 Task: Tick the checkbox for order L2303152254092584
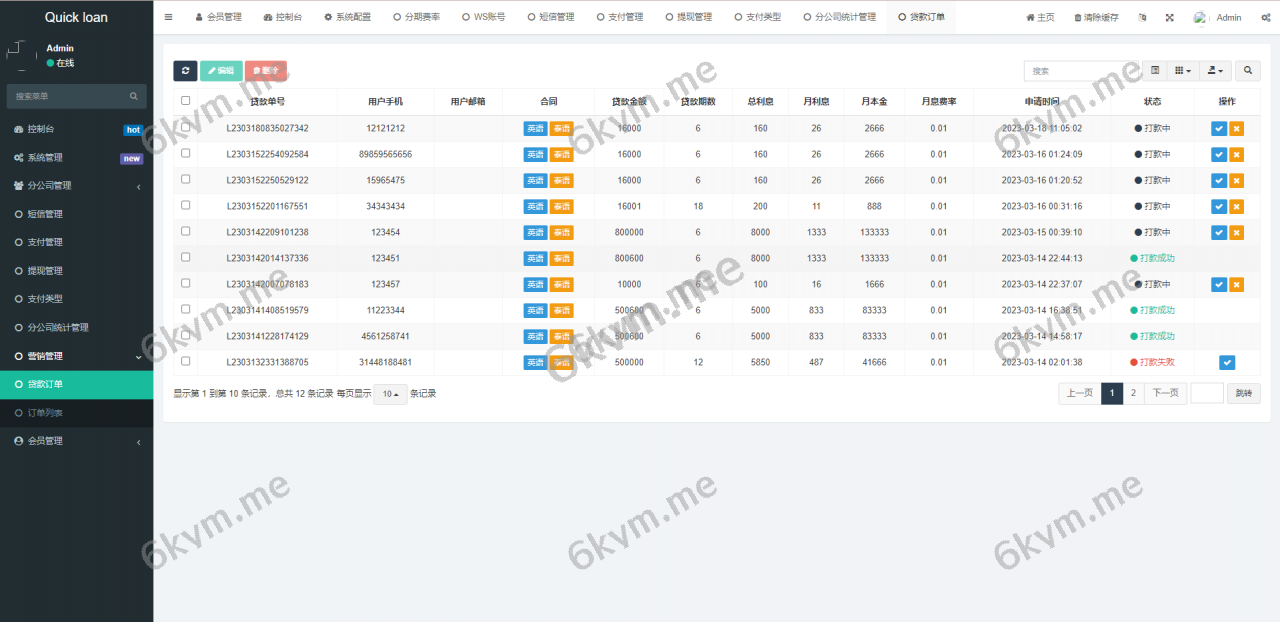click(x=185, y=154)
